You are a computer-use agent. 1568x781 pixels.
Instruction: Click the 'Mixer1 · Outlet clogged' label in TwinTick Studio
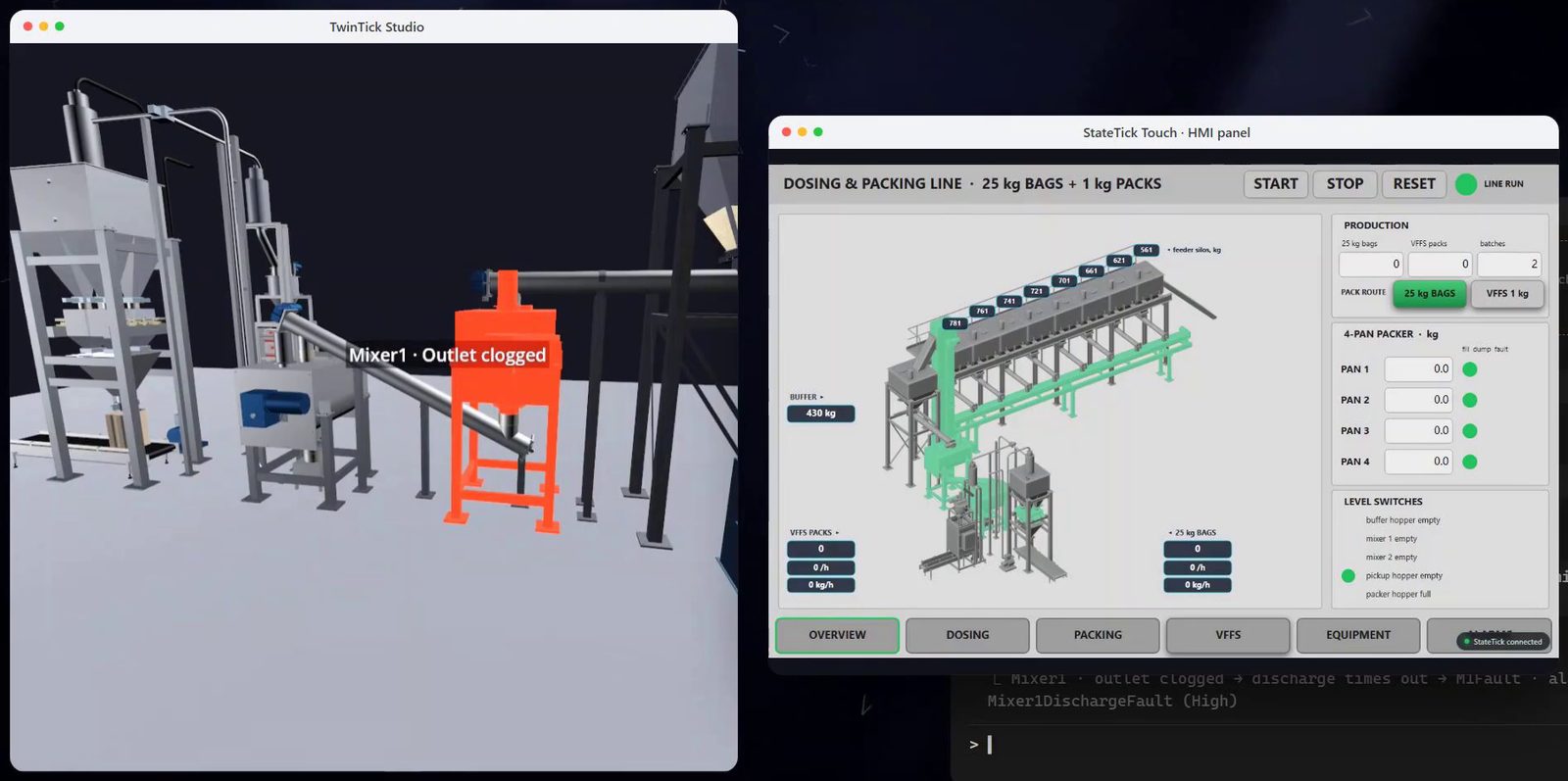tap(447, 355)
